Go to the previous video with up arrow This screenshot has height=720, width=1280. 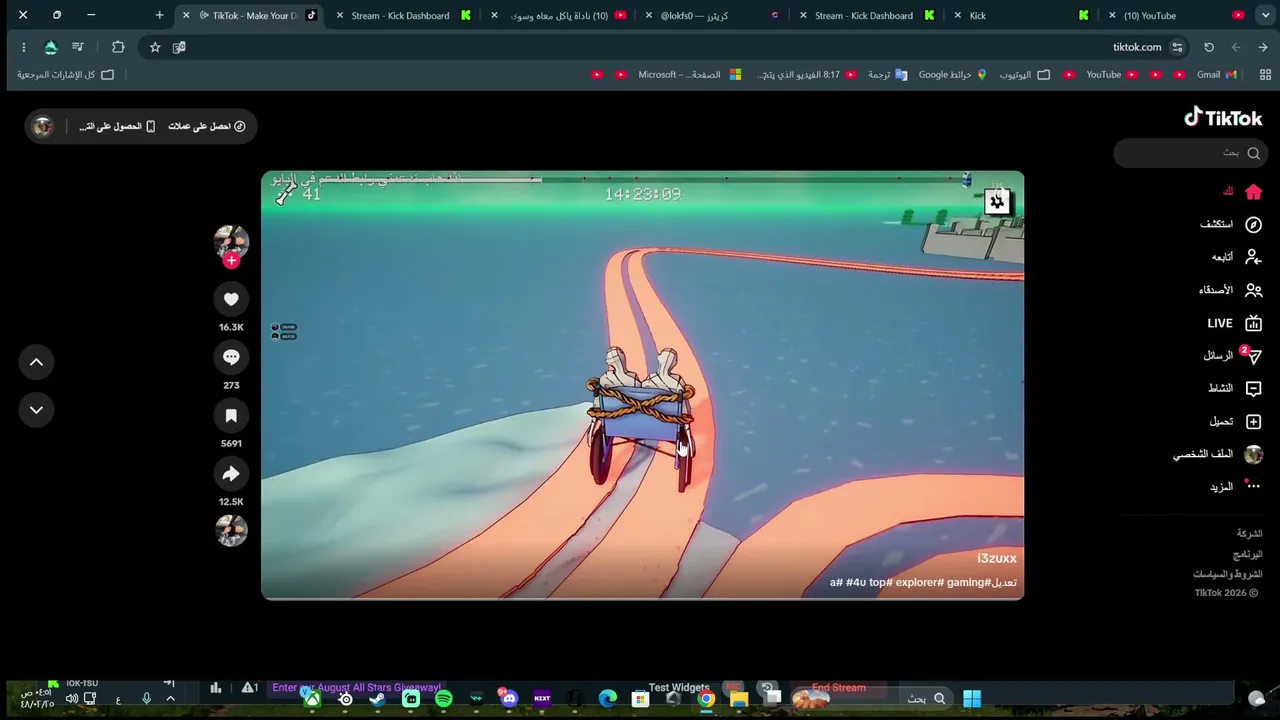click(36, 362)
